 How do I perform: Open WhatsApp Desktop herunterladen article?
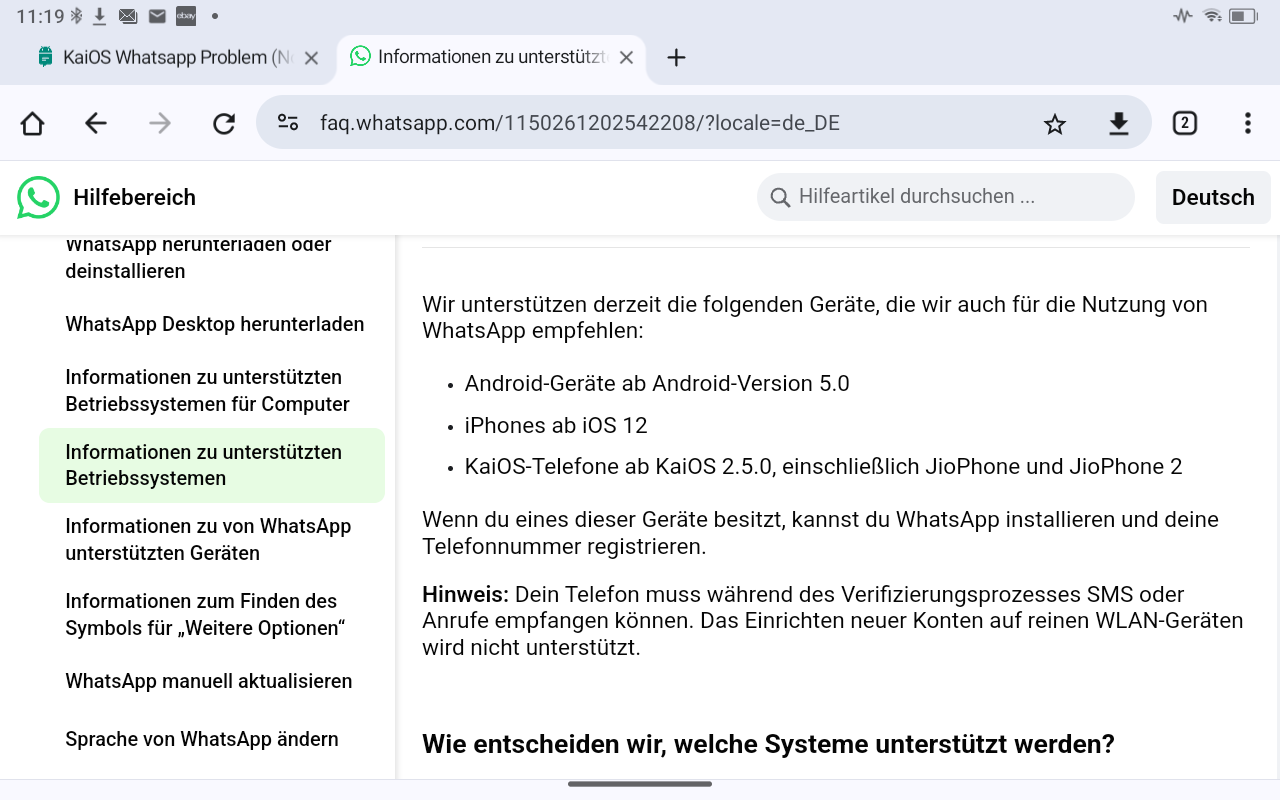point(215,324)
